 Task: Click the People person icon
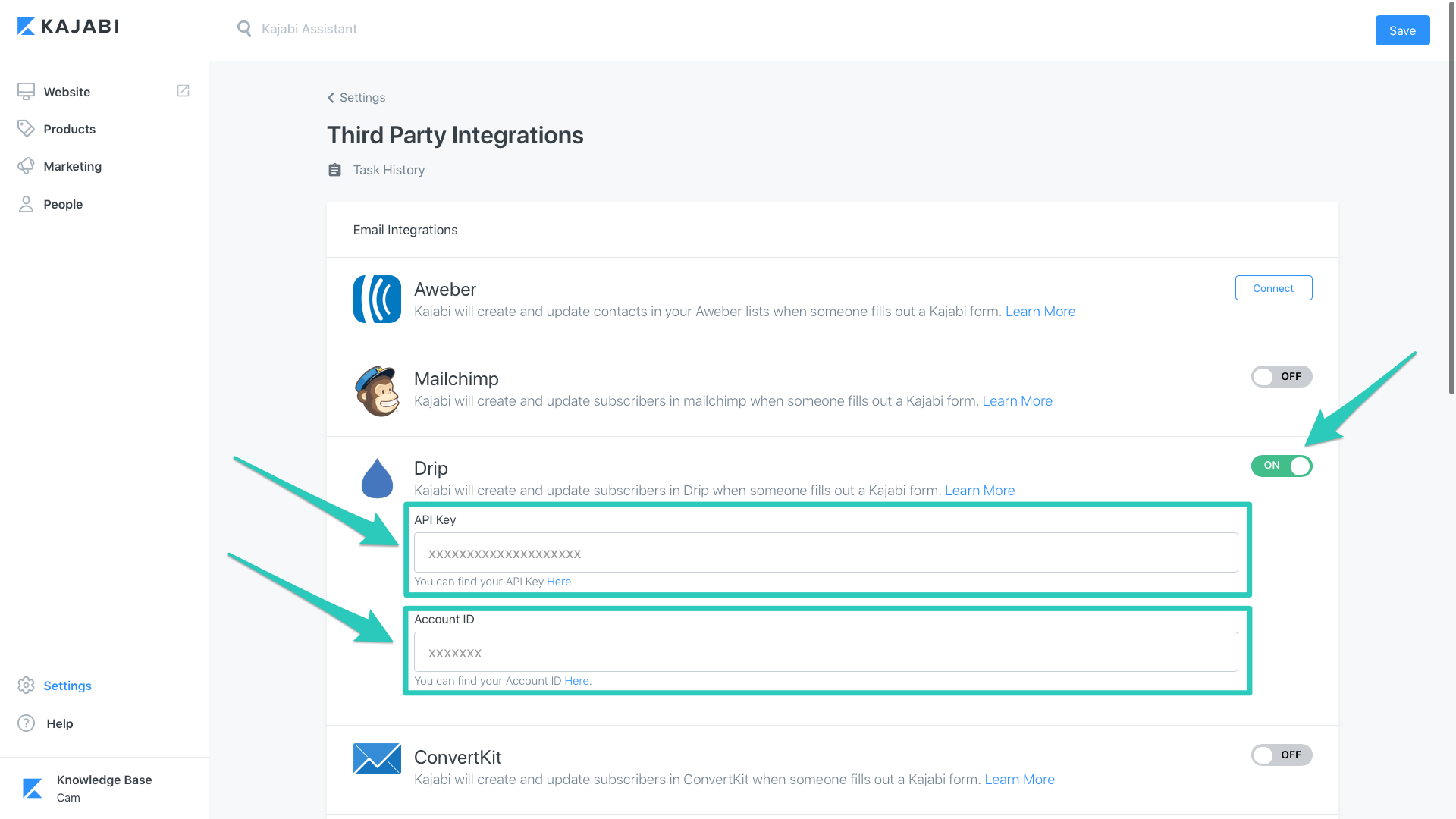click(x=26, y=204)
